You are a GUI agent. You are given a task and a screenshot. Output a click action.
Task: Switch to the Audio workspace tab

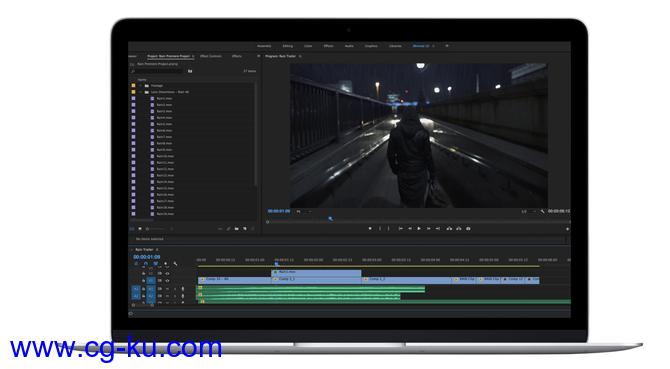(x=349, y=46)
